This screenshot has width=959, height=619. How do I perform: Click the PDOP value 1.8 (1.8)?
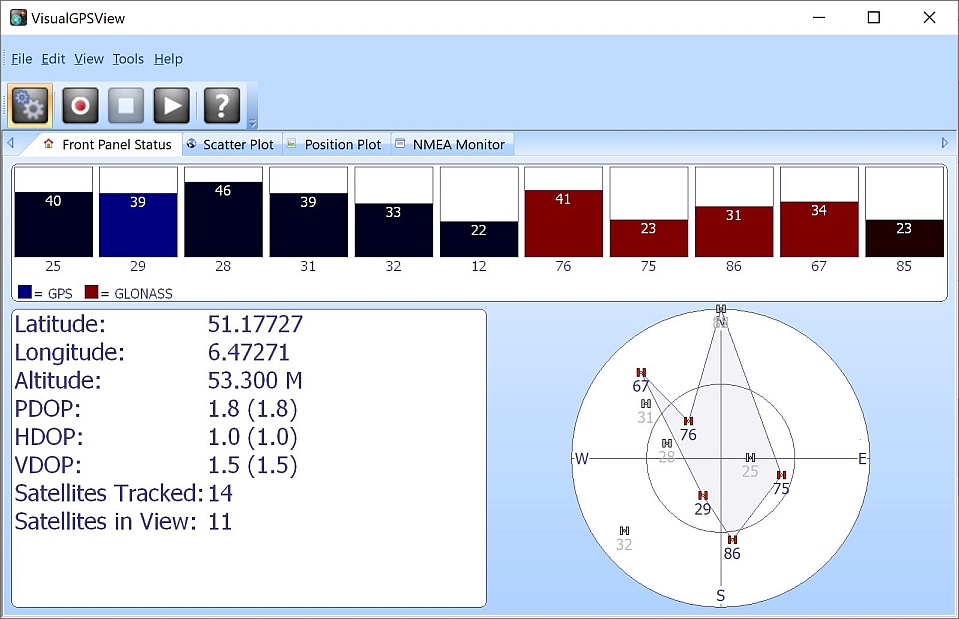253,409
